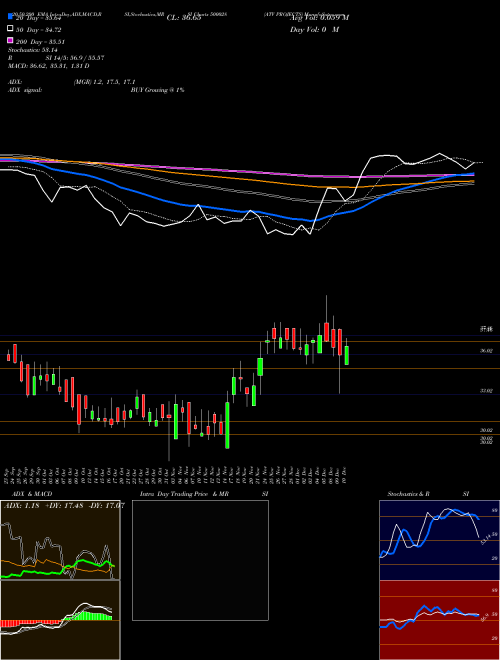Viewport: 500px width, 660px height.
Task: Click the 'ADX & MACD' panel title
Action: coord(32,494)
